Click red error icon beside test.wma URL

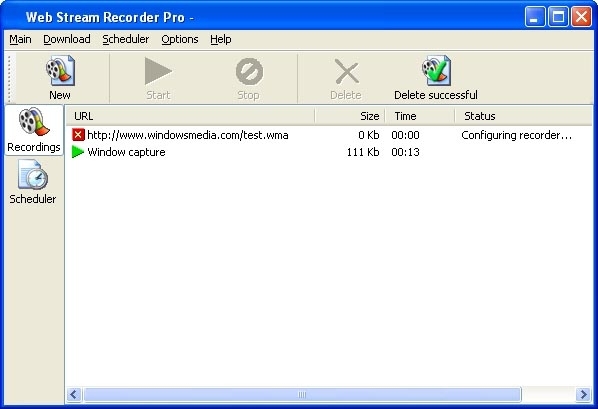point(78,135)
